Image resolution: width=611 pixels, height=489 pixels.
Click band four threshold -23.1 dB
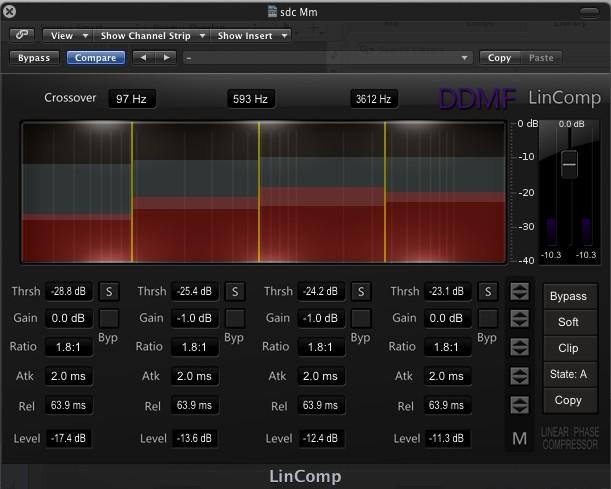447,291
